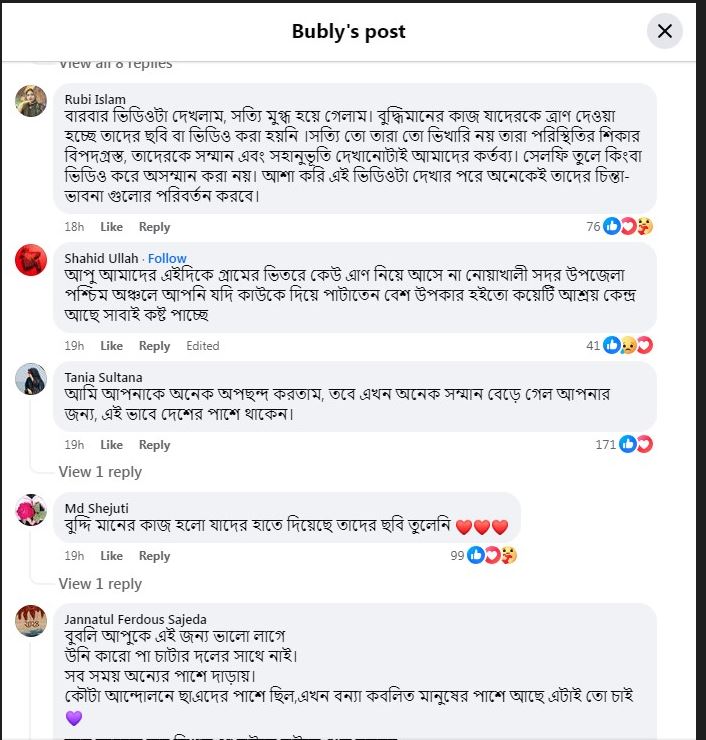Open Rubi Islam's profile picture
This screenshot has width=706, height=740.
(x=31, y=101)
